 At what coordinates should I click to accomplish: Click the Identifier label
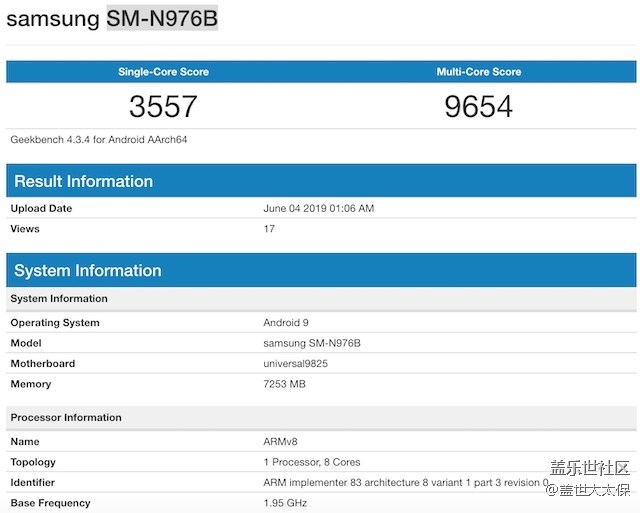tap(33, 482)
